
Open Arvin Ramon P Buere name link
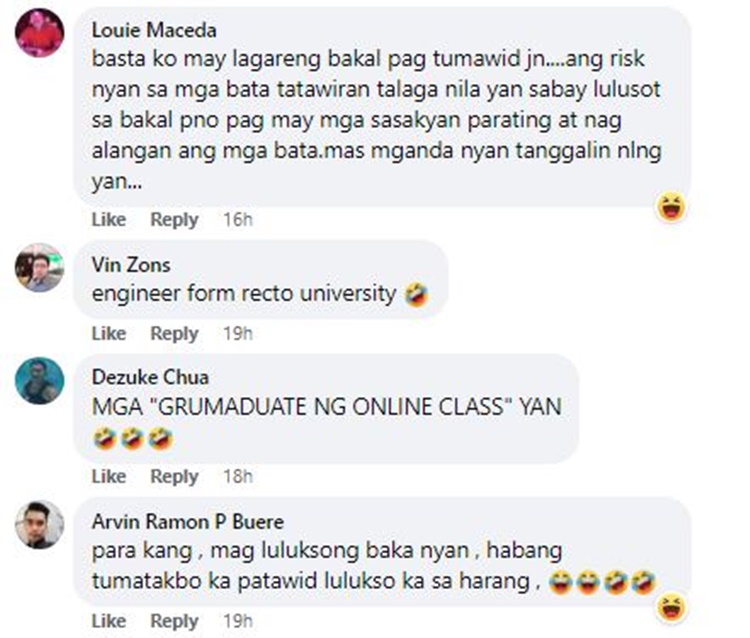click(x=188, y=521)
